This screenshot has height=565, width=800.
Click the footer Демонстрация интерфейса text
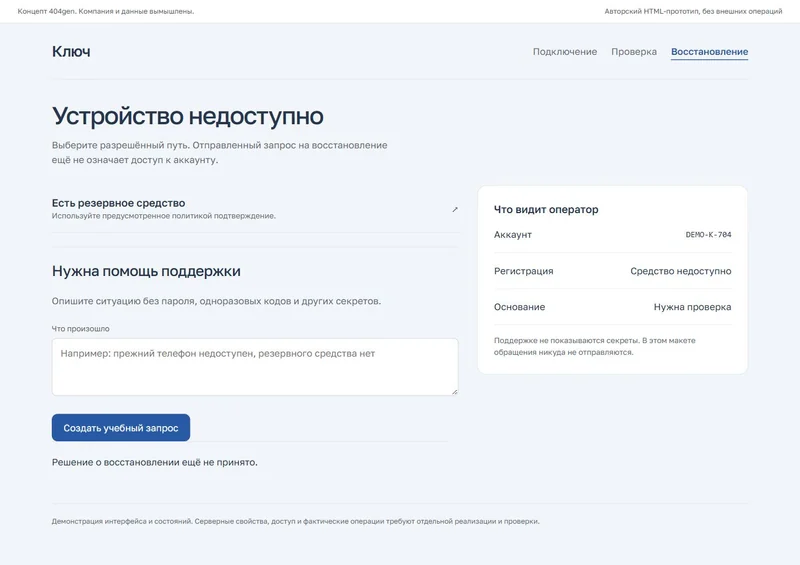click(295, 521)
